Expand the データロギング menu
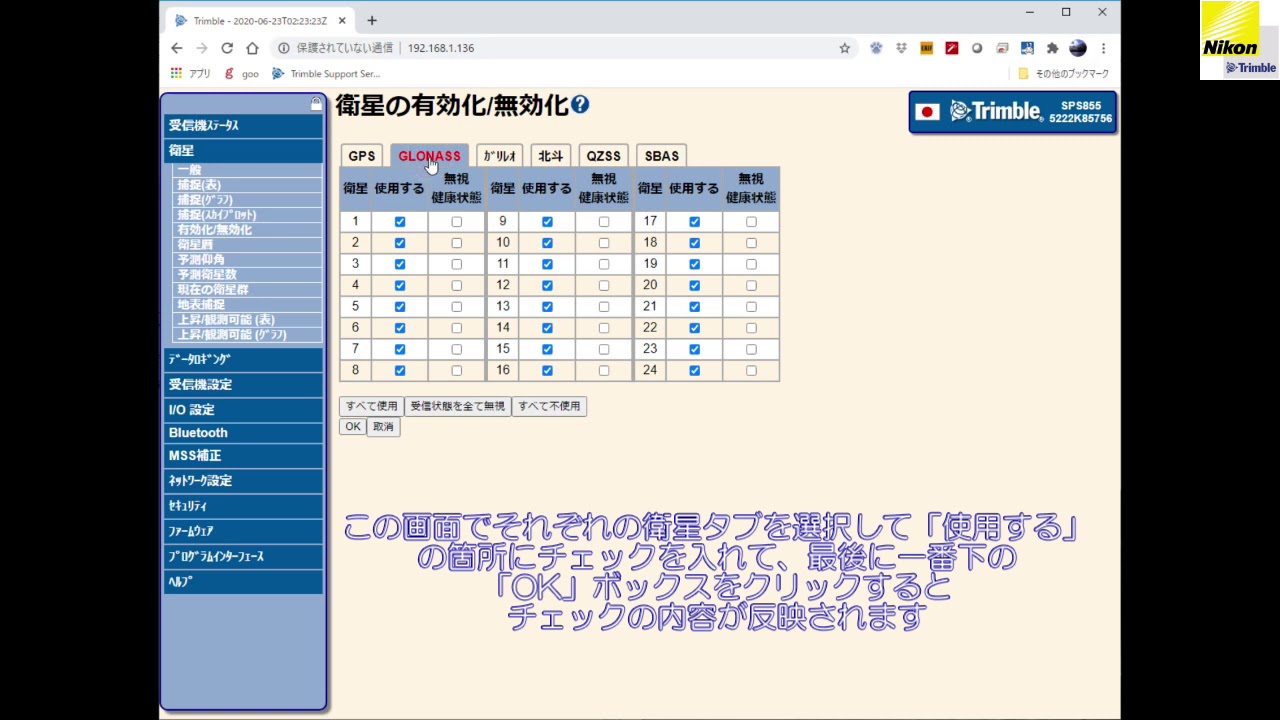Screen dimensions: 1280x720 [243, 360]
